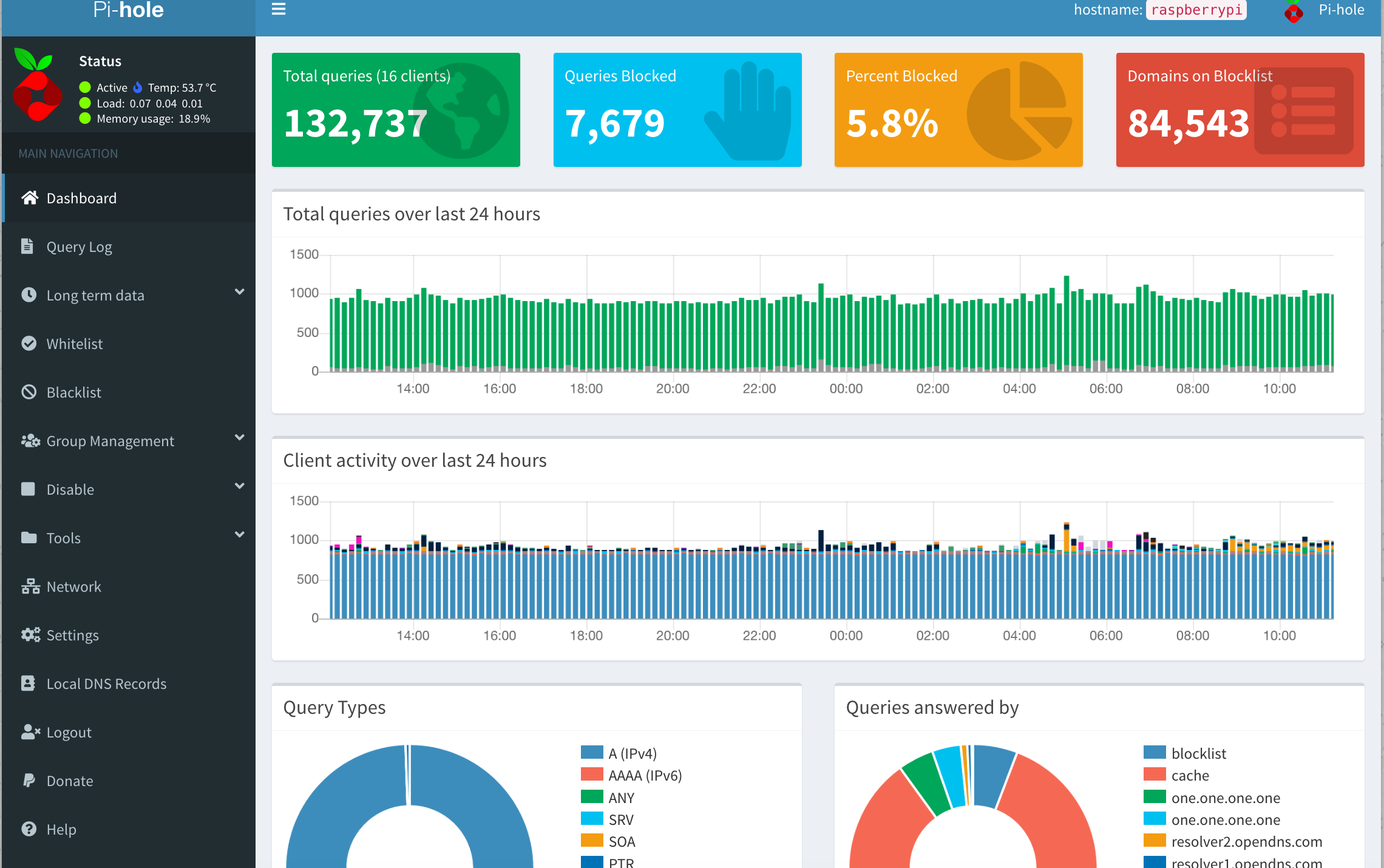Click the Temp: 53.7 °C status text

click(182, 87)
